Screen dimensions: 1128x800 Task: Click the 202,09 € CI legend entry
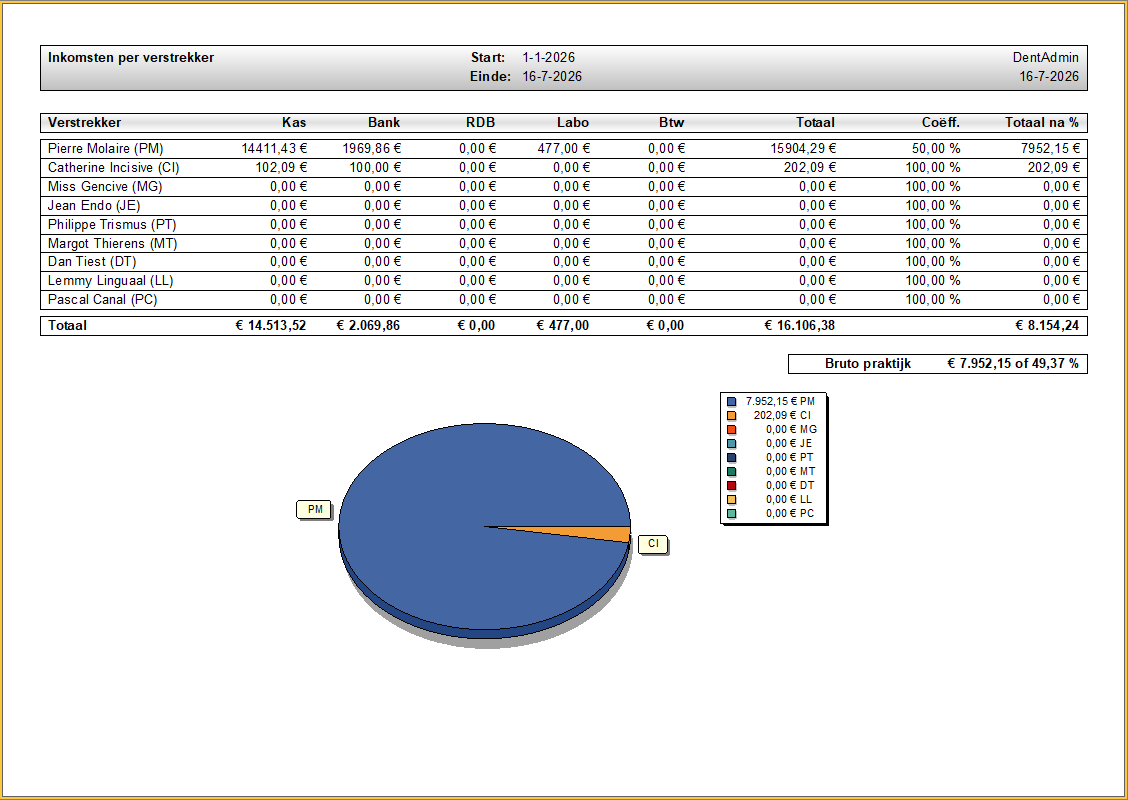782,416
